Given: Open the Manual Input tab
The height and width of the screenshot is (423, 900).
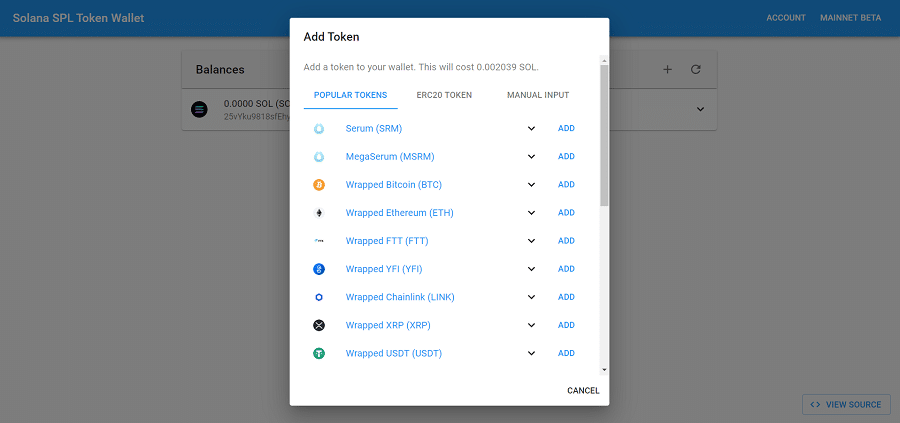Looking at the screenshot, I should (538, 95).
